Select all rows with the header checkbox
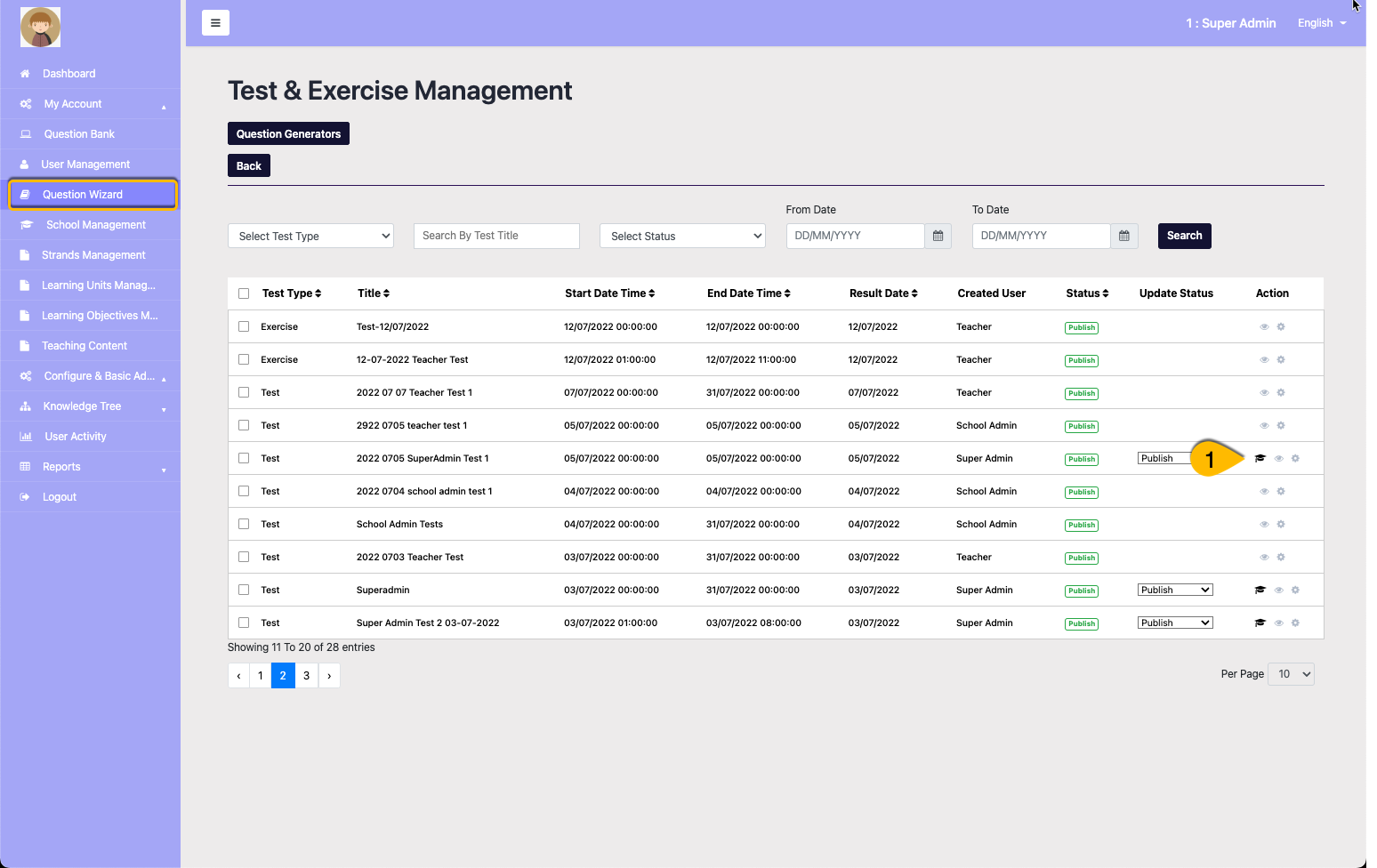This screenshot has width=1377, height=868. pyautogui.click(x=244, y=293)
